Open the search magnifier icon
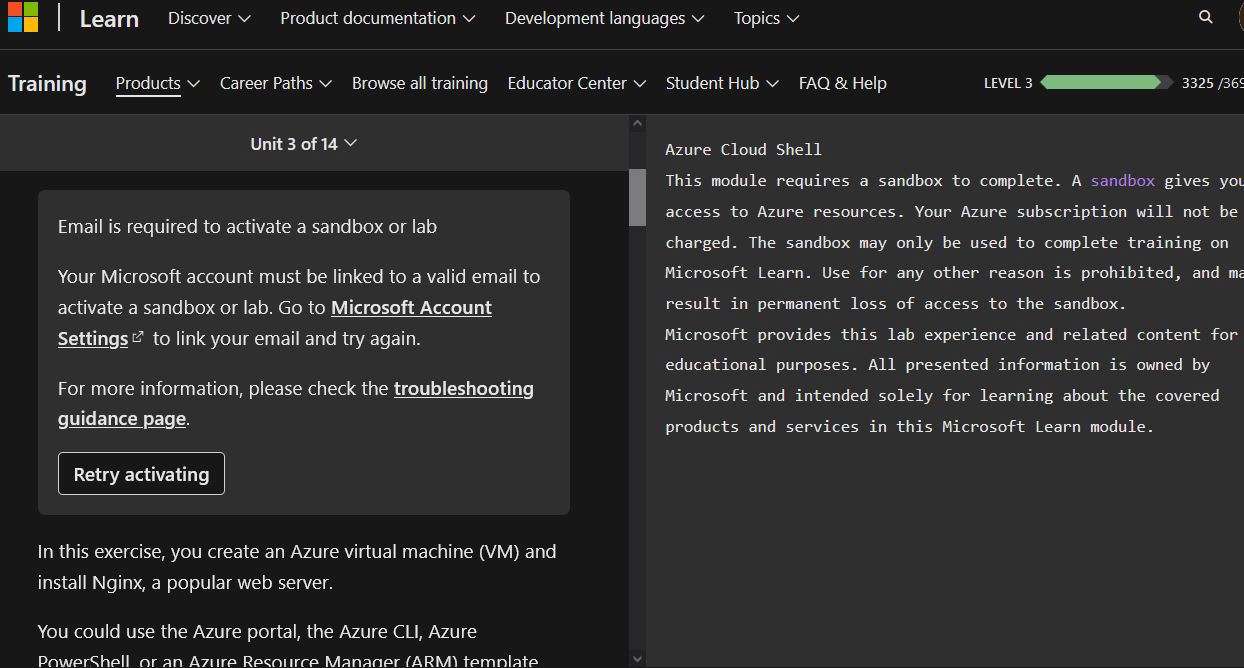The height and width of the screenshot is (668, 1244). [1205, 17]
